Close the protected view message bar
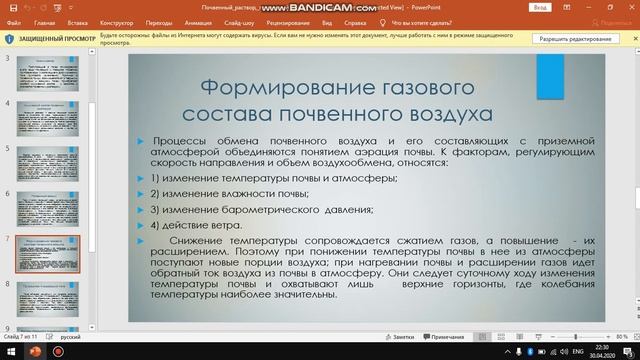 [x=636, y=38]
